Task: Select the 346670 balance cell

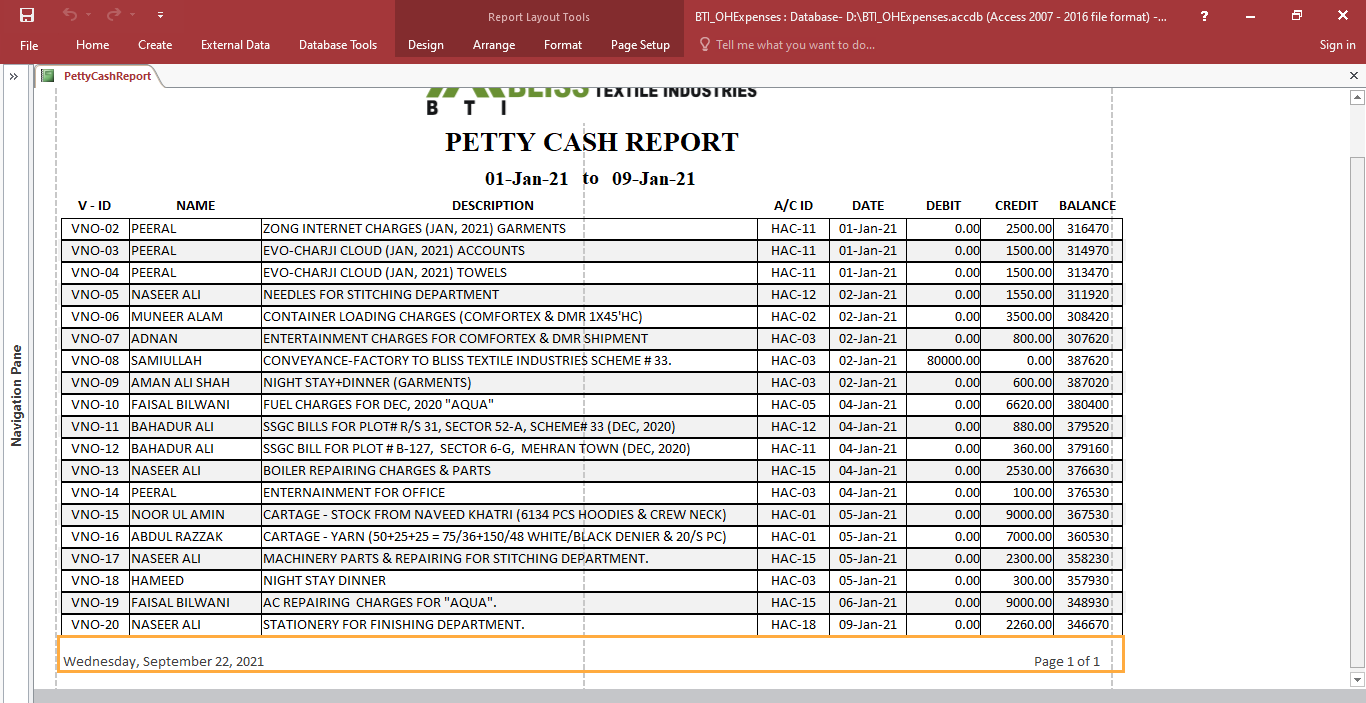Action: 1088,625
